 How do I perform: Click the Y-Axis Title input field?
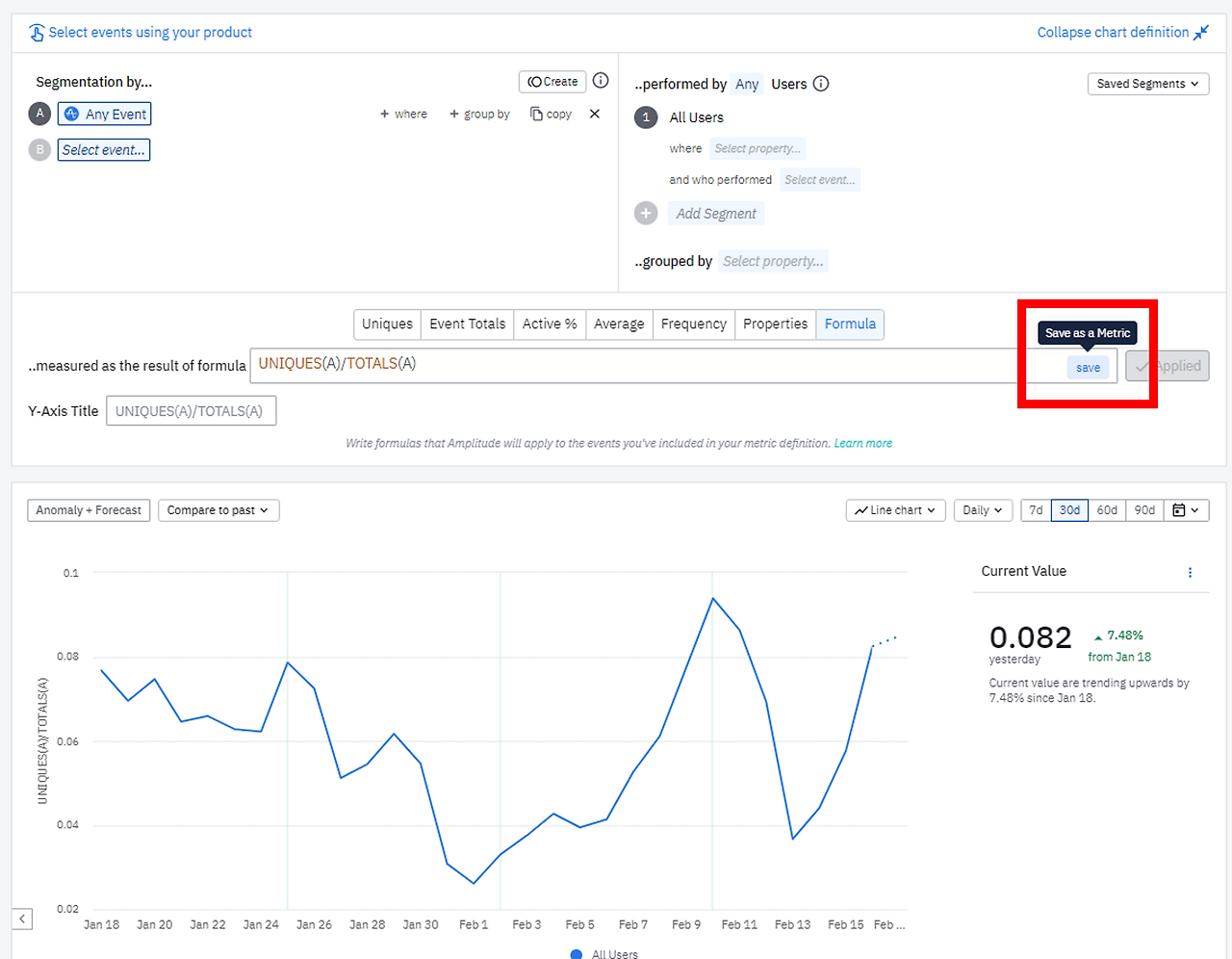pyautogui.click(x=191, y=411)
